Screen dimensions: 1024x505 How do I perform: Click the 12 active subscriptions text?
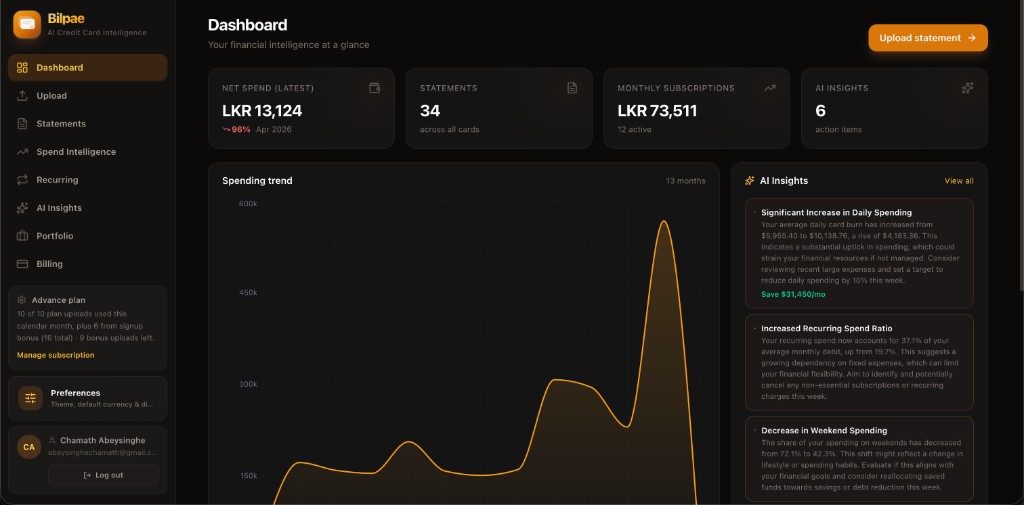(x=635, y=129)
